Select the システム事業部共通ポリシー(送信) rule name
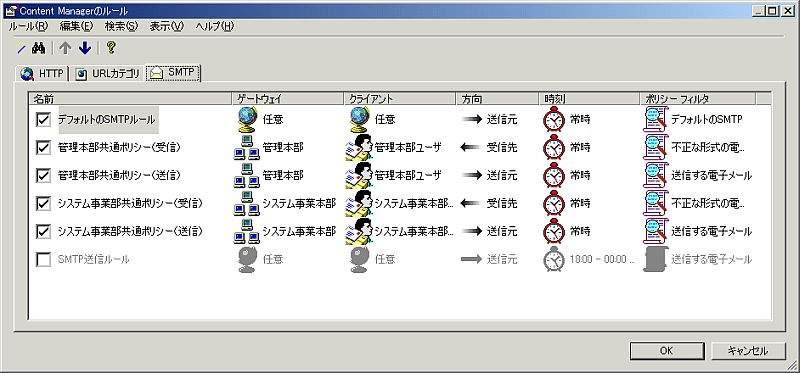The width and height of the screenshot is (800, 373). click(x=130, y=232)
